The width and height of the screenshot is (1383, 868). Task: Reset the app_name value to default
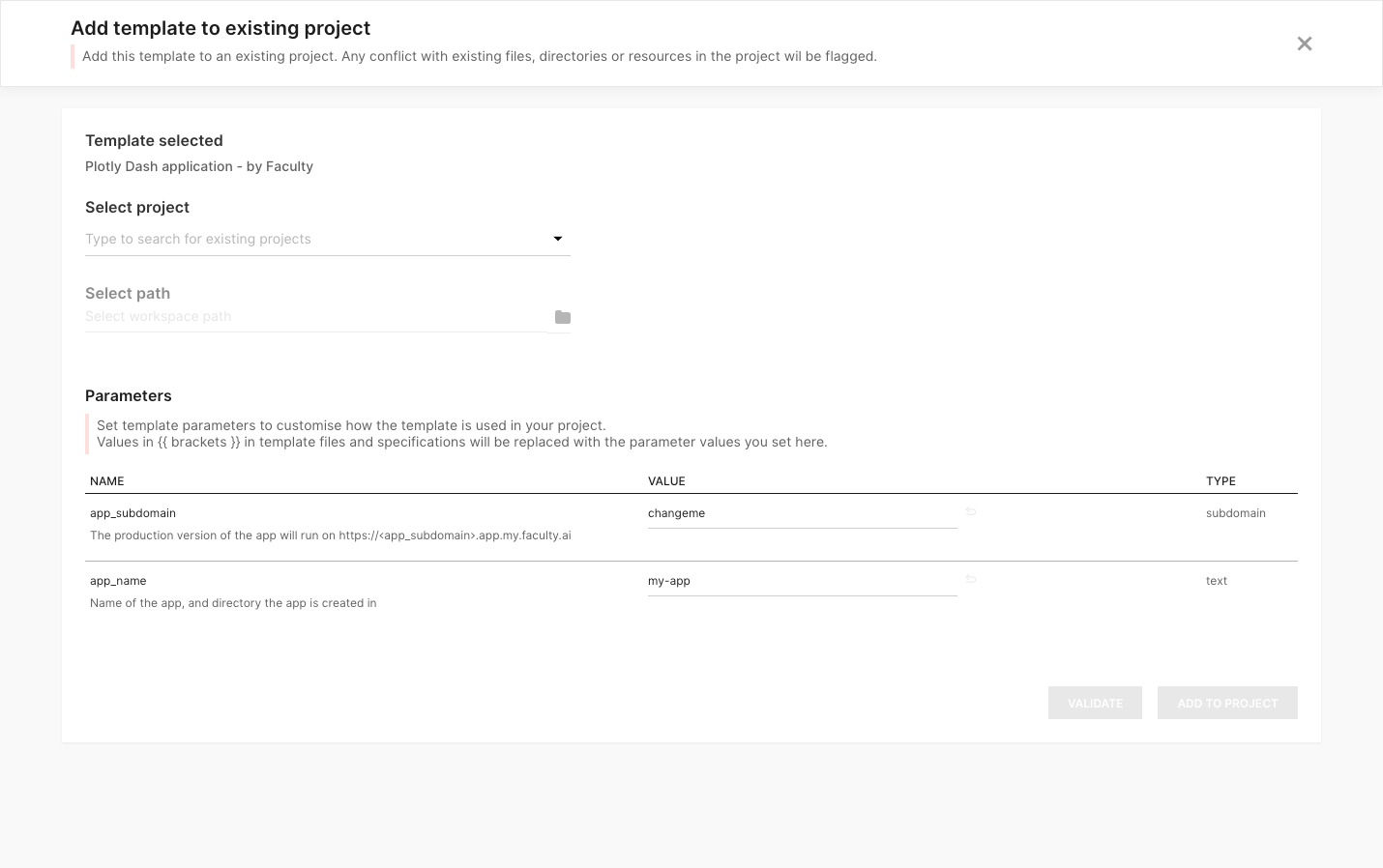coord(971,579)
